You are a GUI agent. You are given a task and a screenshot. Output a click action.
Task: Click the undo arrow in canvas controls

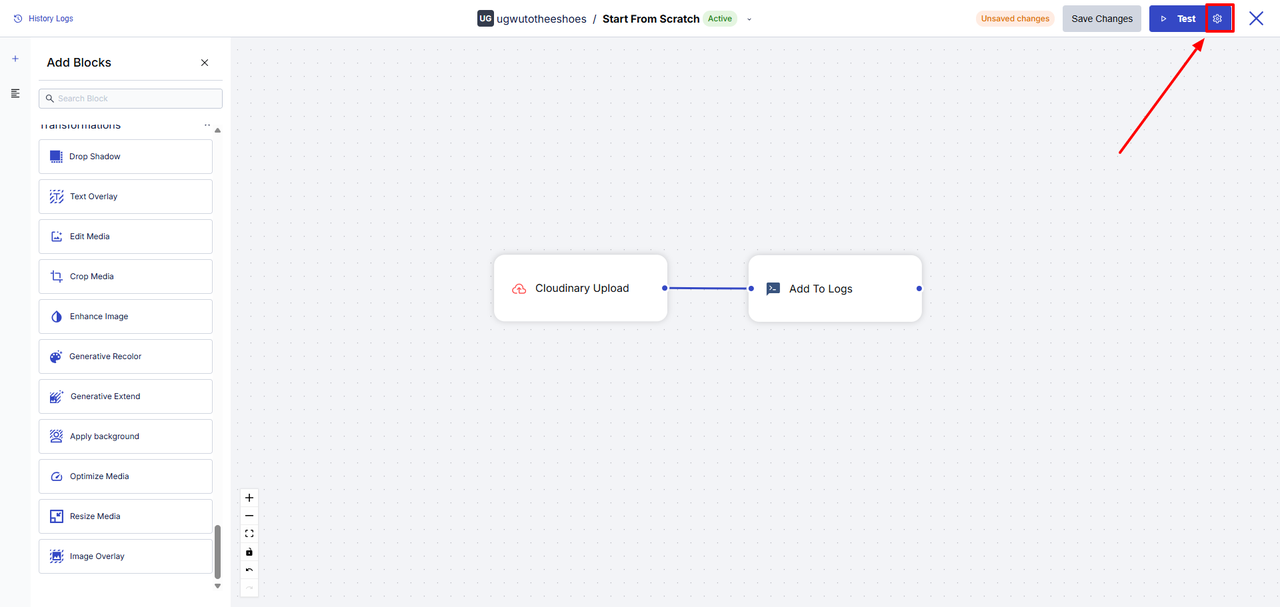click(249, 570)
